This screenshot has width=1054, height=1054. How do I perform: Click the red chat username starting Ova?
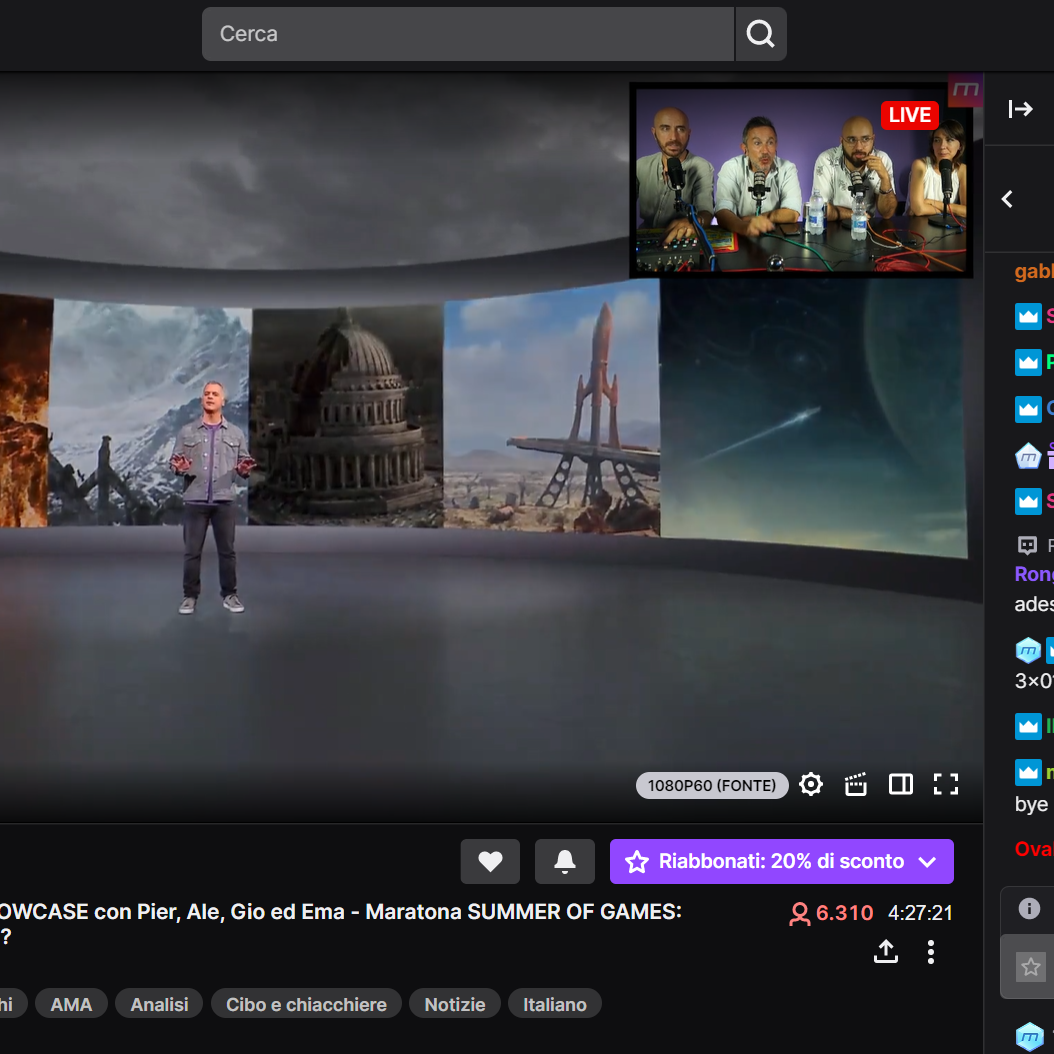1034,849
